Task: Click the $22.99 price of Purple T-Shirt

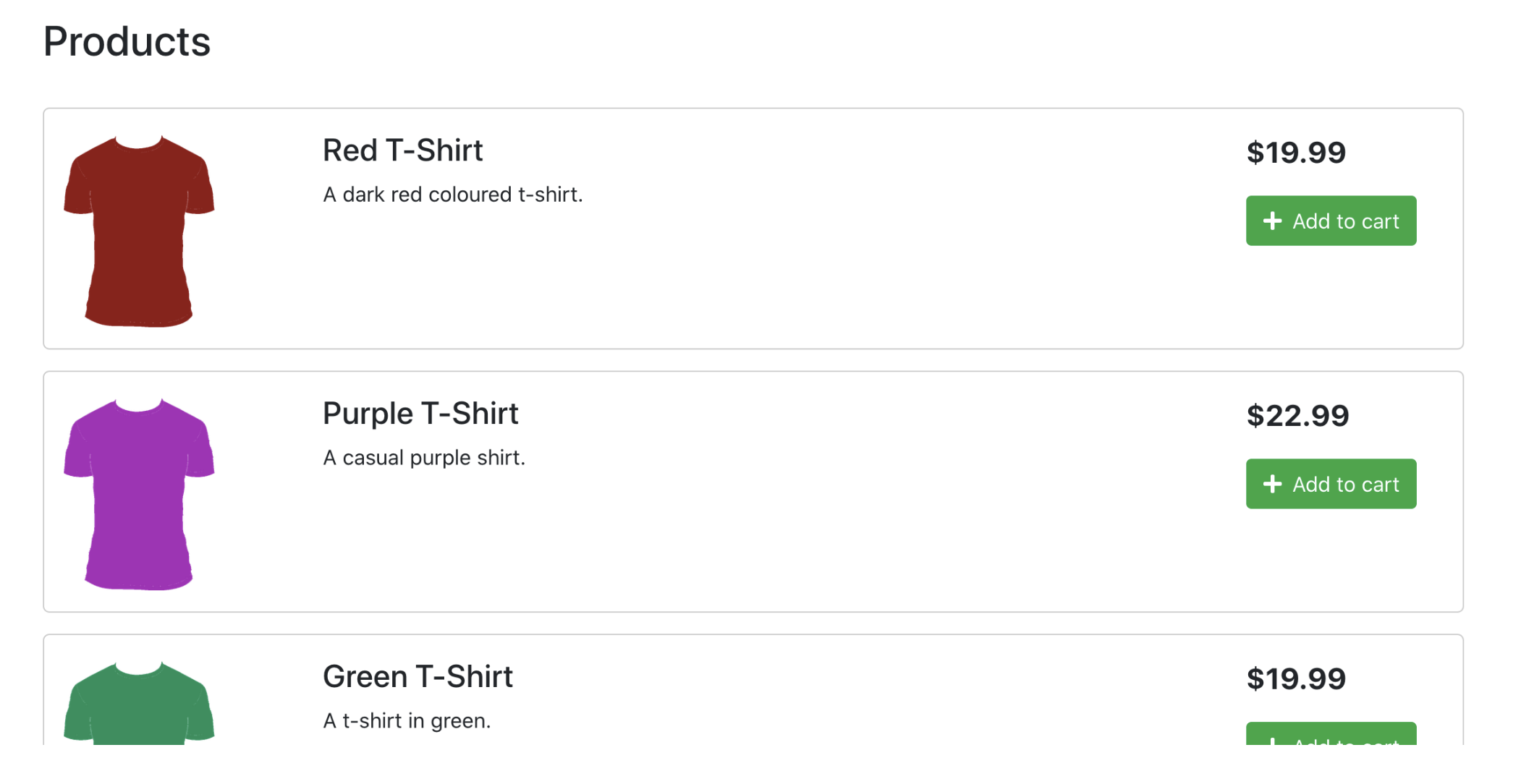Action: click(x=1297, y=414)
